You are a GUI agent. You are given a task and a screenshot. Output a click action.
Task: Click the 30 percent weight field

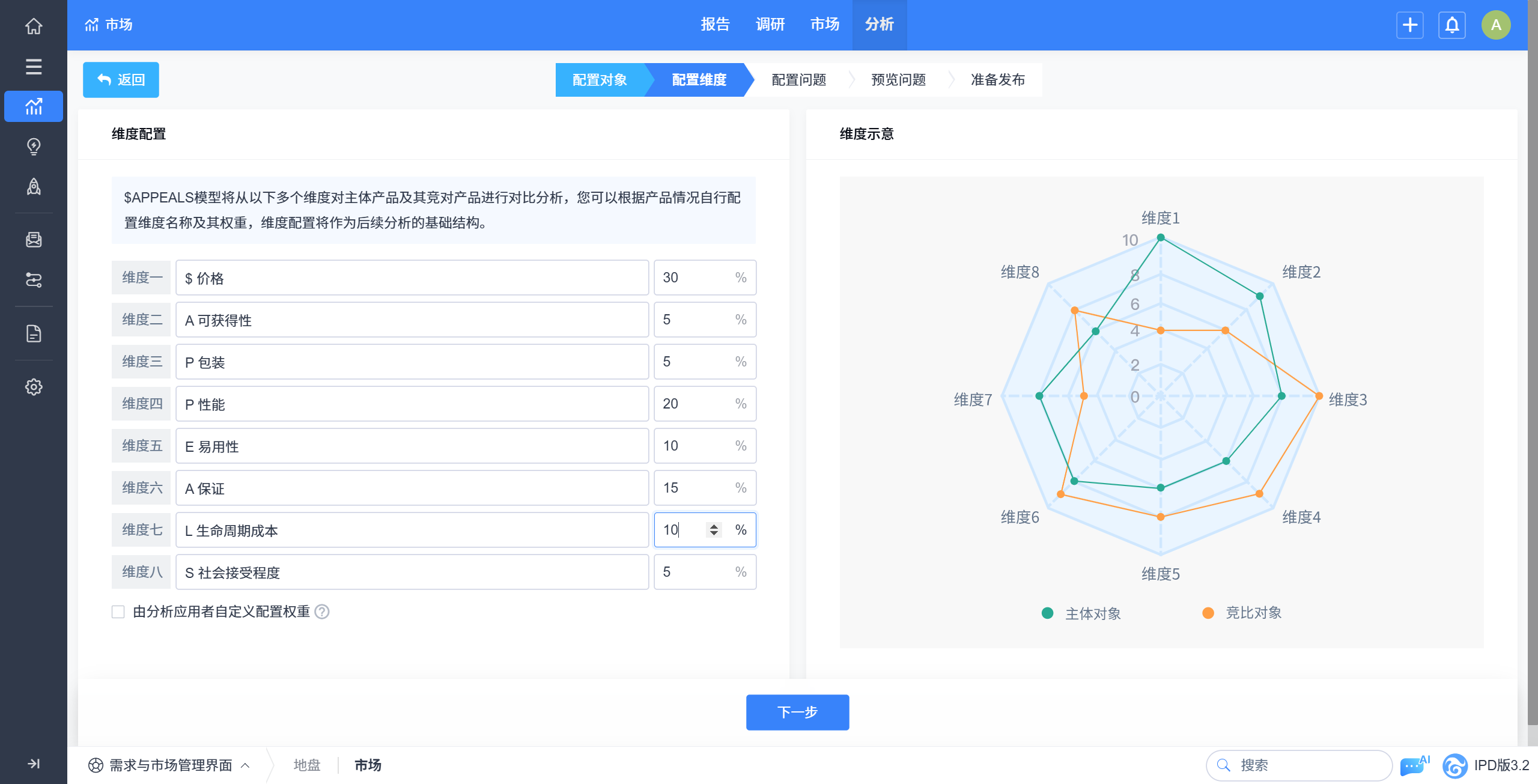705,278
